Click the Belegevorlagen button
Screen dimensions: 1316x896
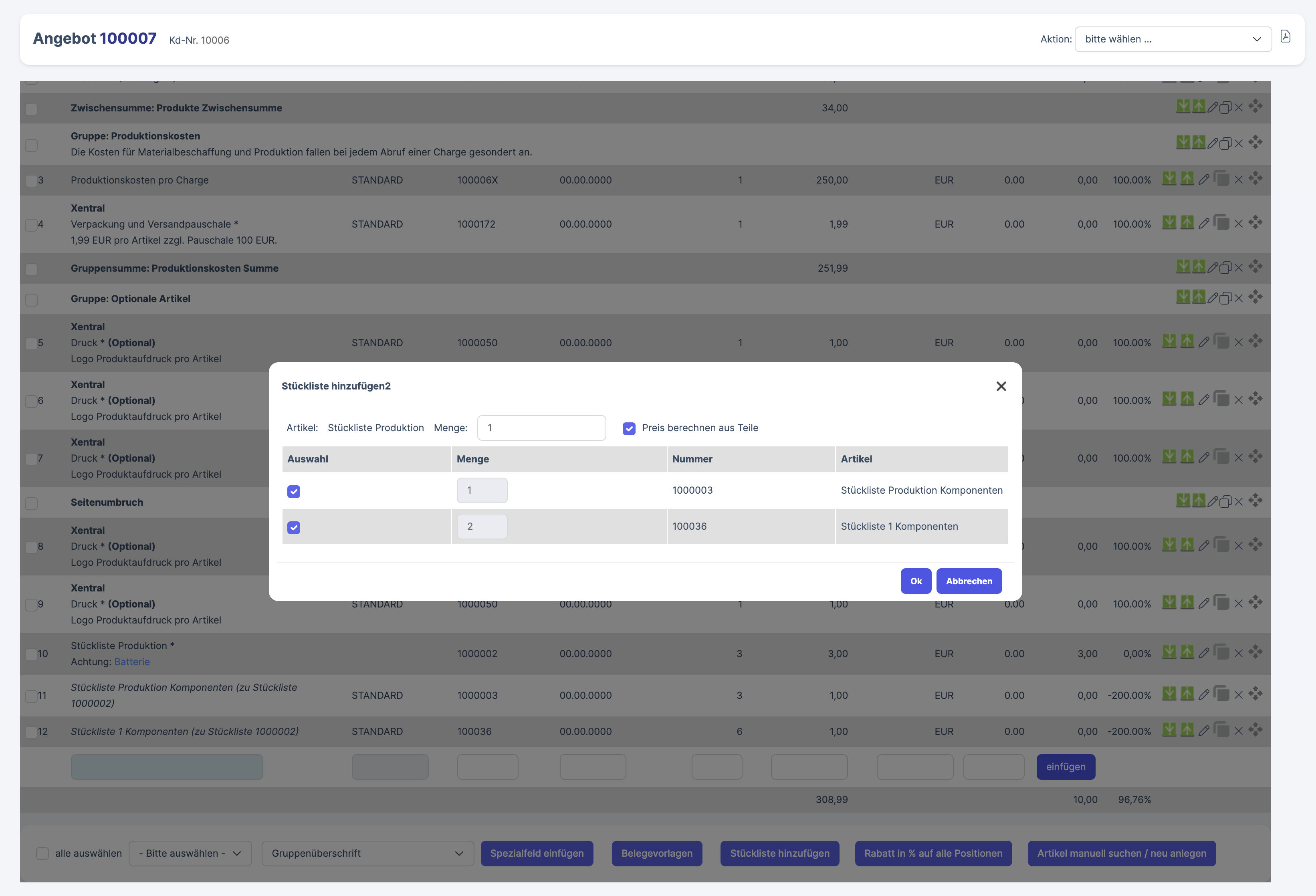pos(656,853)
